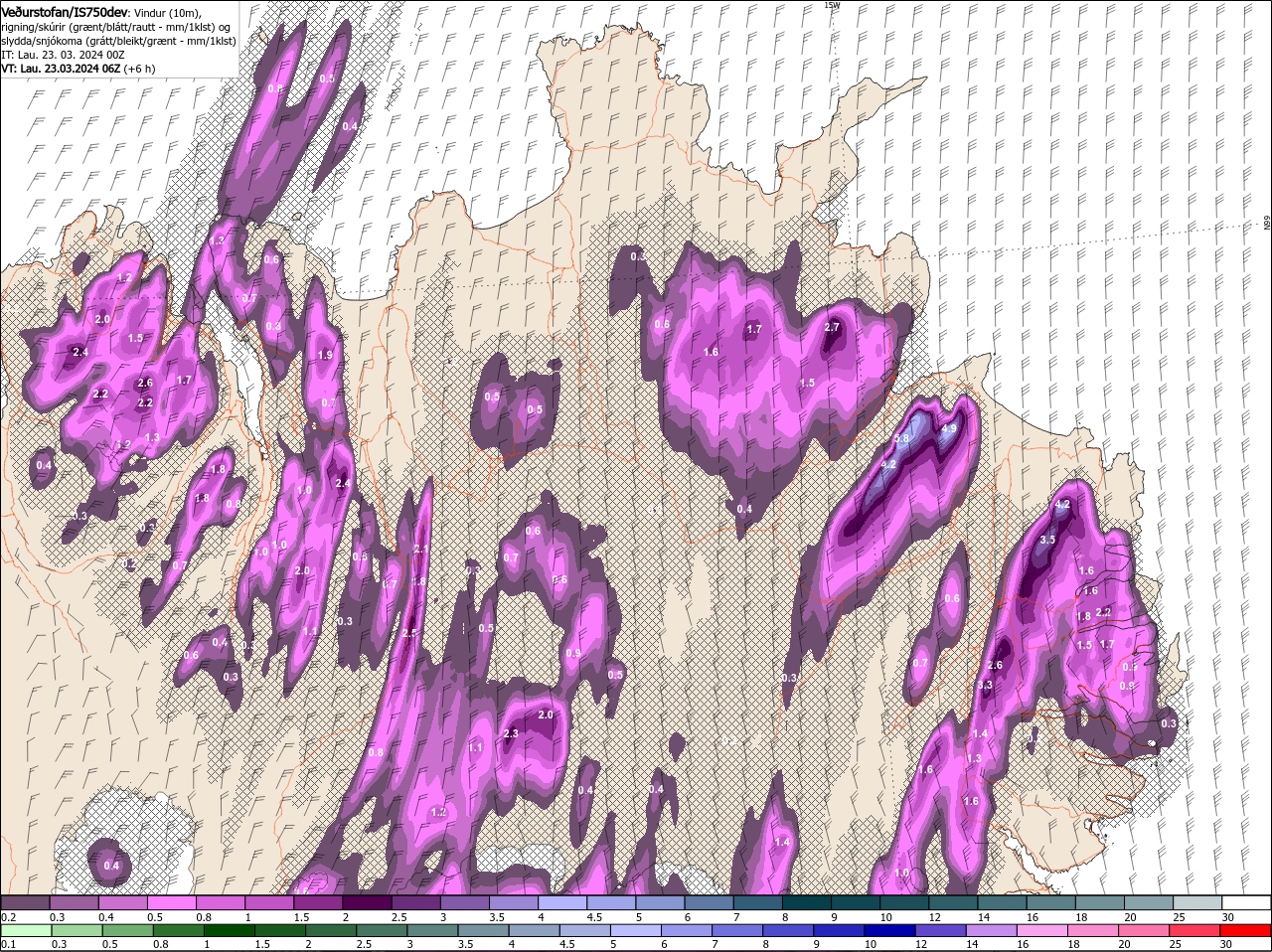1272x952 pixels.
Task: Pick the violet legend swatch starting at 12 in the rain row
Action: [x=942, y=930]
